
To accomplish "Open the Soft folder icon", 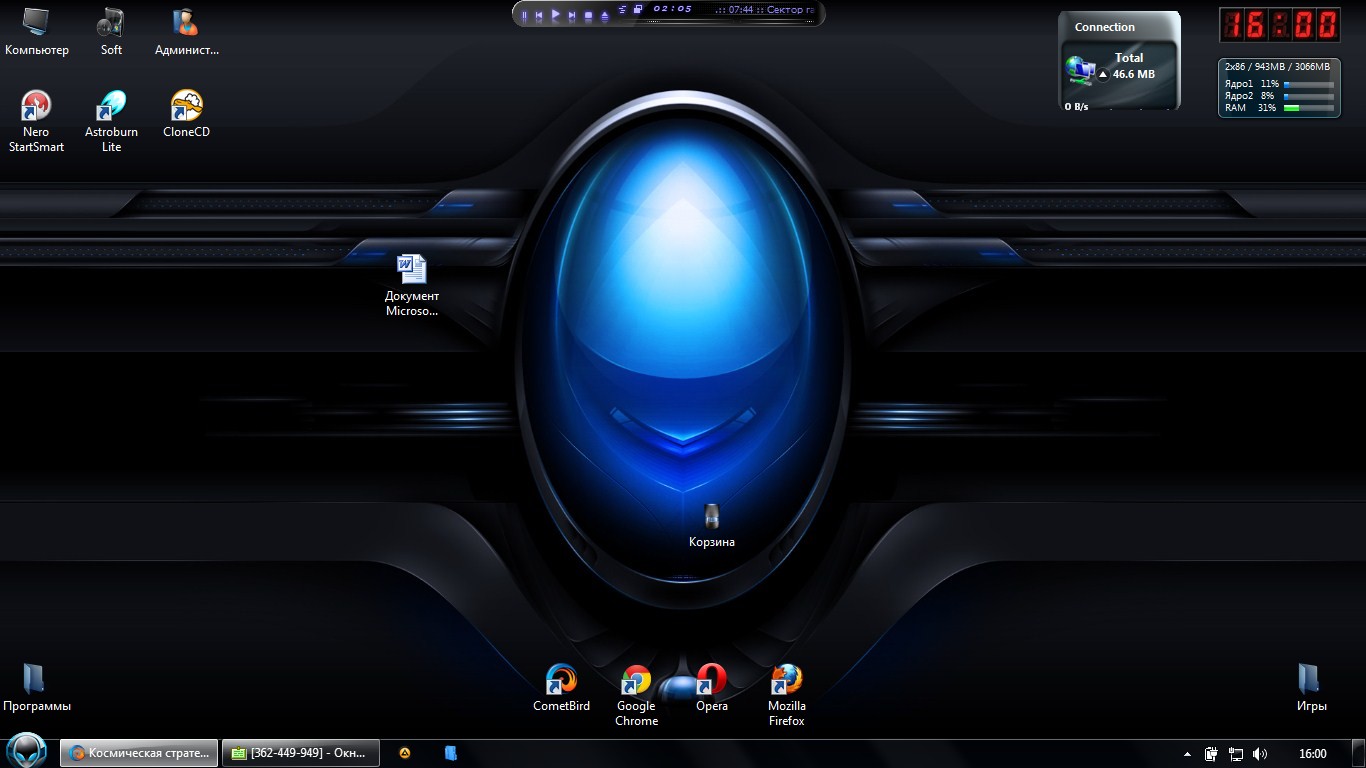I will click(111, 32).
